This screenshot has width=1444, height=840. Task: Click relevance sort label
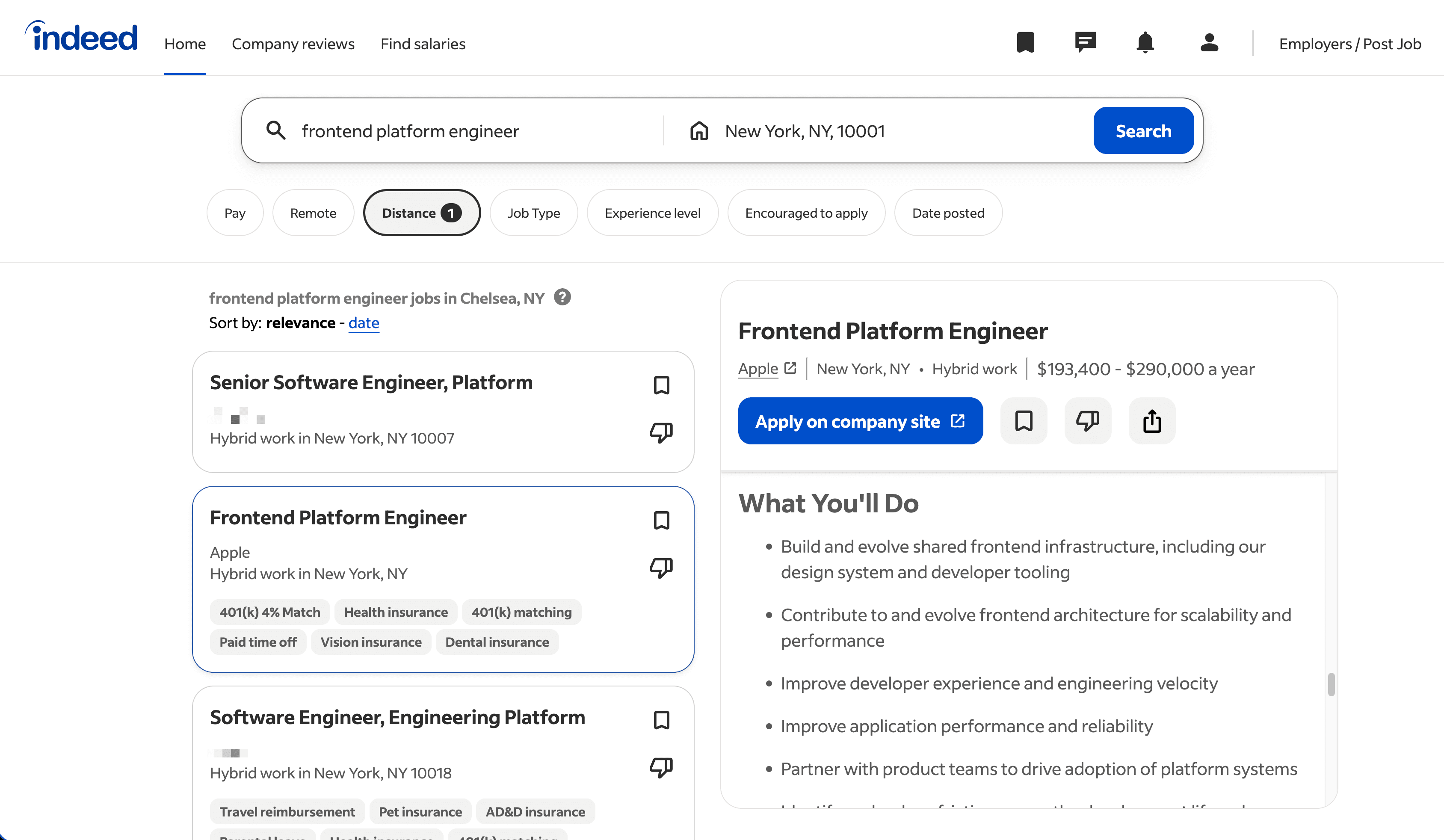pos(300,322)
